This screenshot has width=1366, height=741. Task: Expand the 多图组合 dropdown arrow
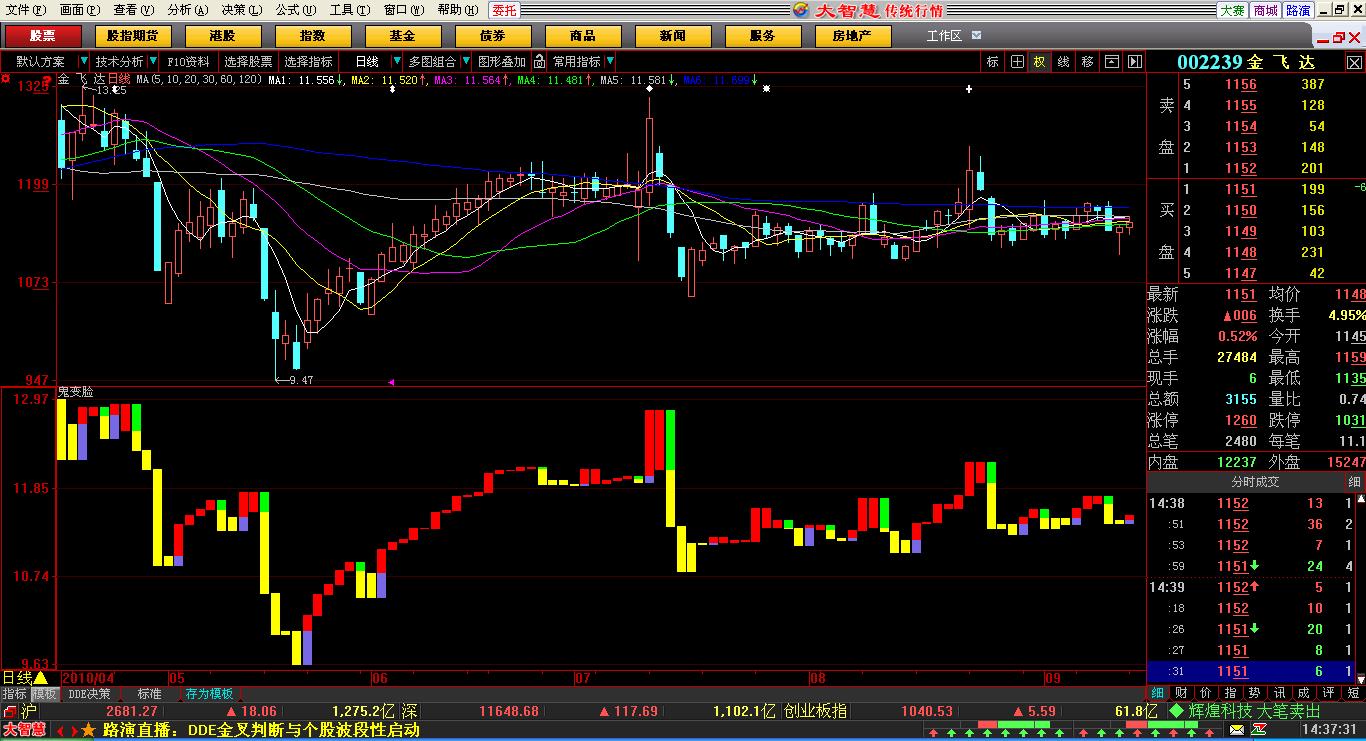465,62
